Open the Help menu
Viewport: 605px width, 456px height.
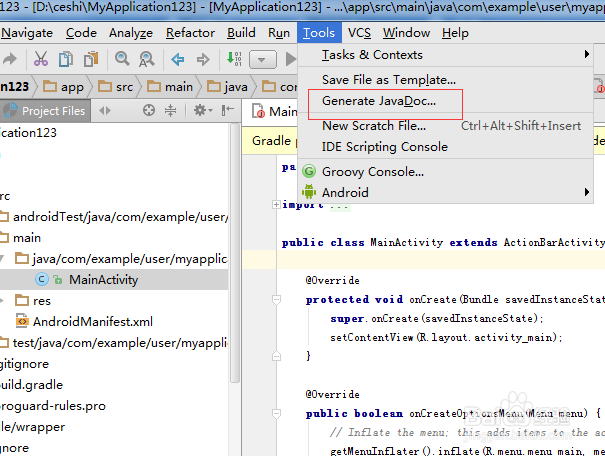pos(455,33)
